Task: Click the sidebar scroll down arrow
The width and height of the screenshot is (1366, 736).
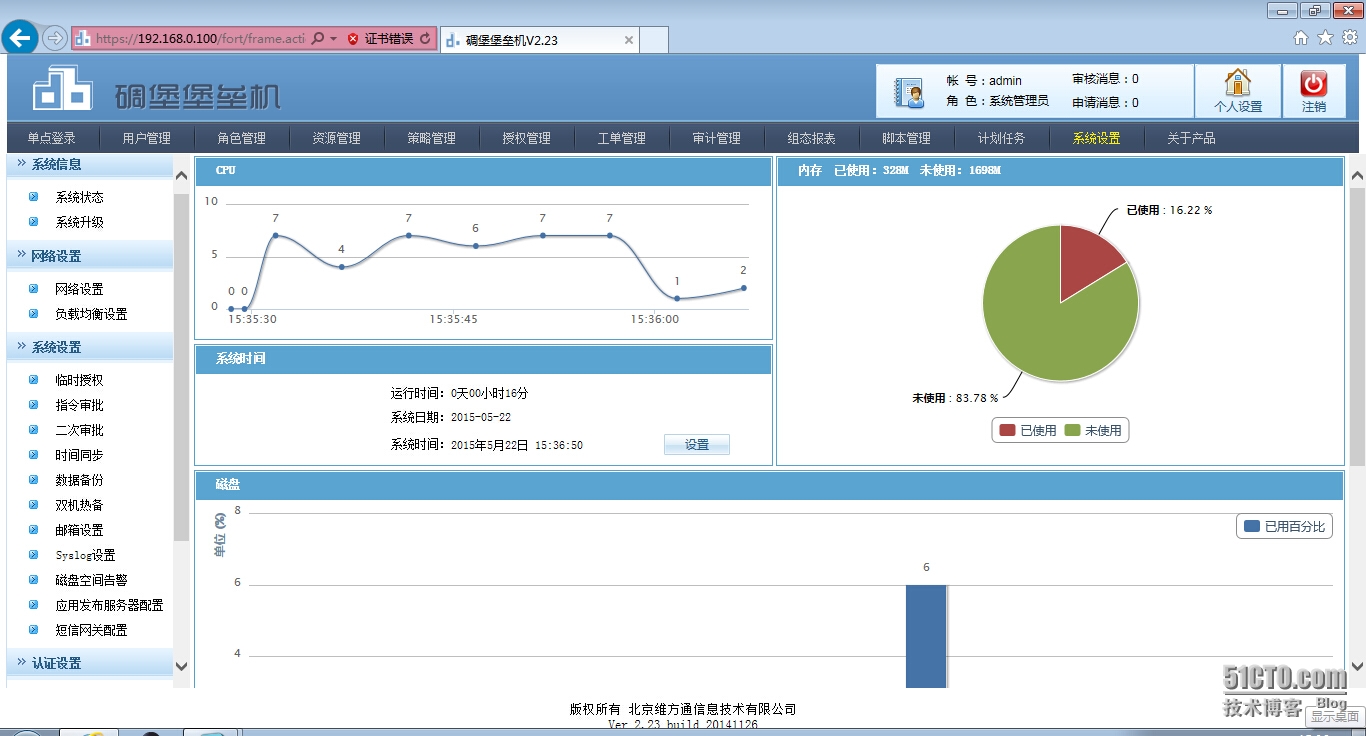Action: tap(181, 666)
